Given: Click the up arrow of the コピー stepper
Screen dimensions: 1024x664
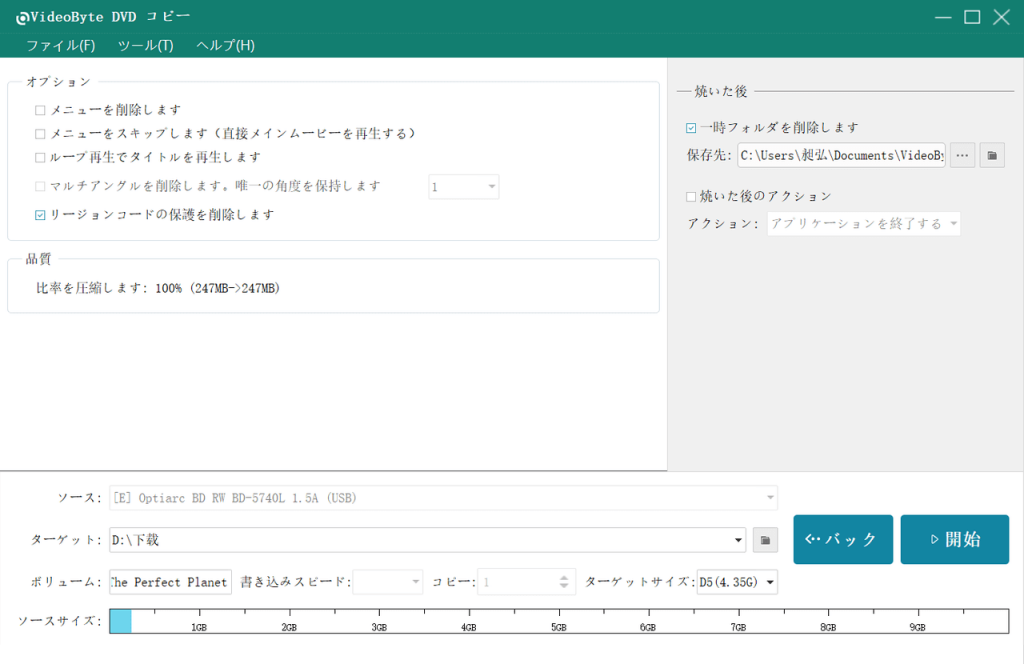Looking at the screenshot, I should tap(563, 576).
